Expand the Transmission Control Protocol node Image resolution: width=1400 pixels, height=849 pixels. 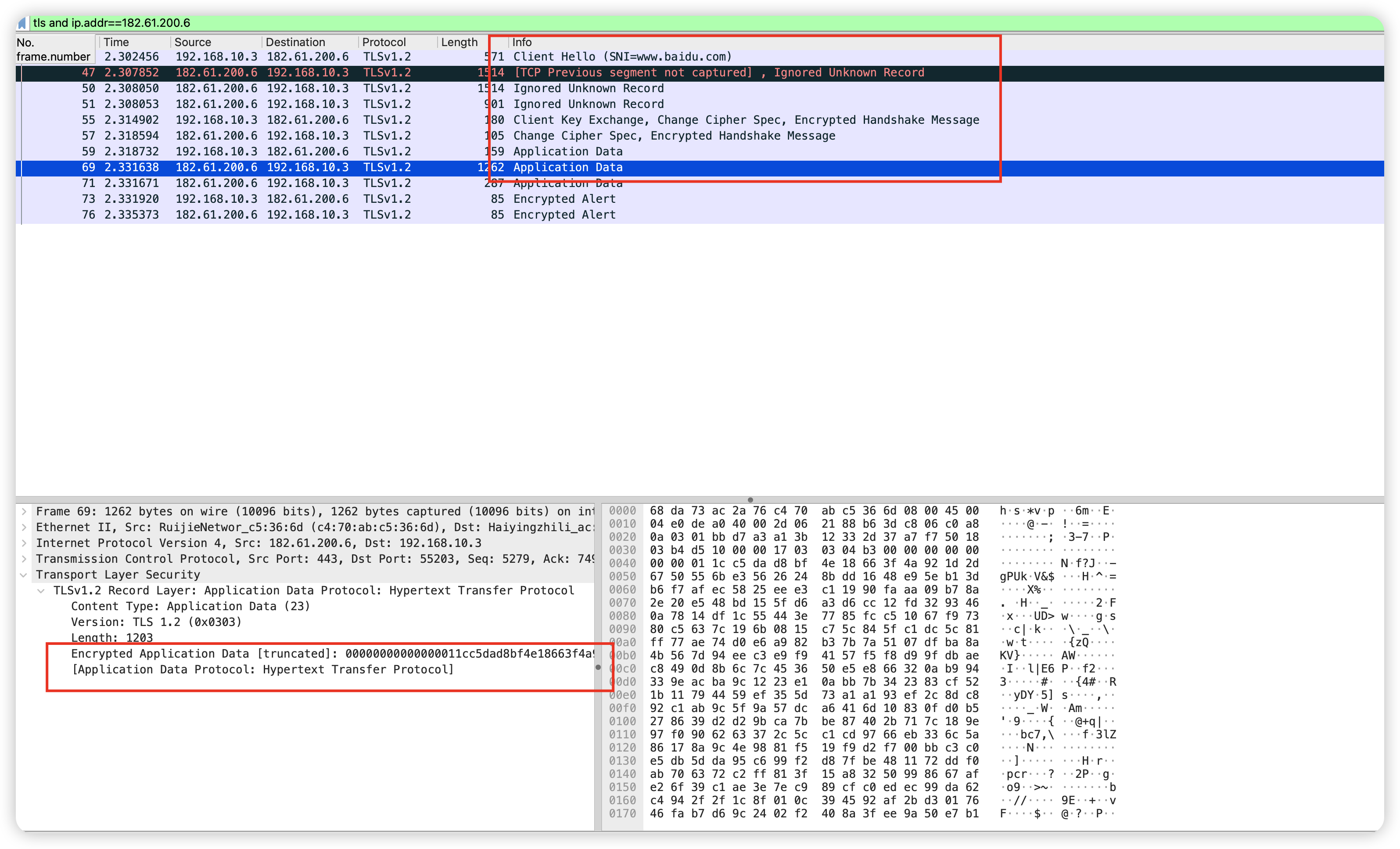(24, 559)
